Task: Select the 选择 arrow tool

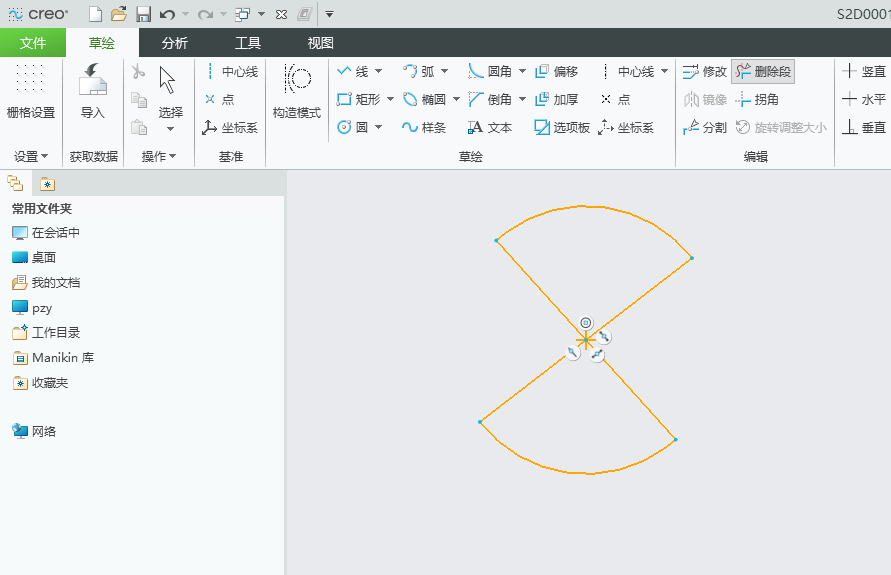Action: (170, 91)
